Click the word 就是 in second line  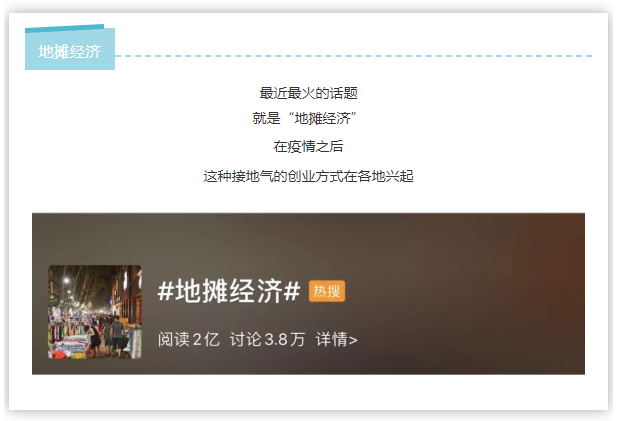pyautogui.click(x=266, y=118)
